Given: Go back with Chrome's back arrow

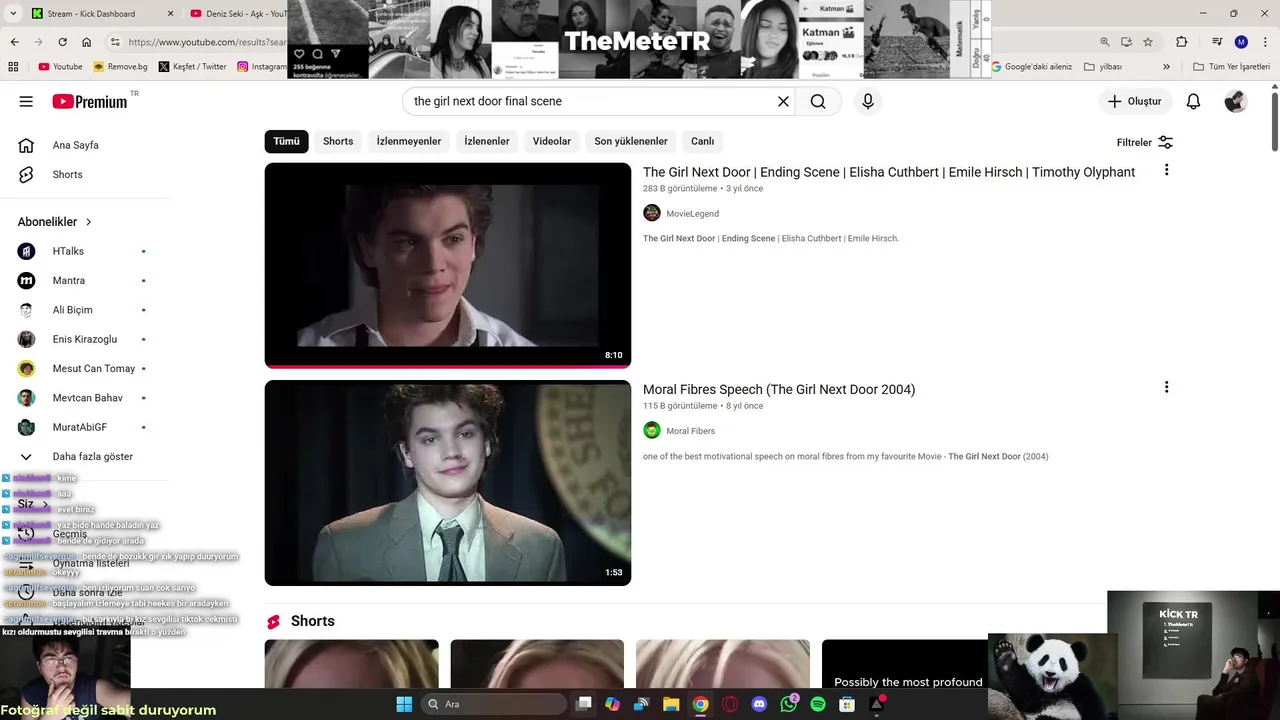Looking at the screenshot, I should coord(14,42).
